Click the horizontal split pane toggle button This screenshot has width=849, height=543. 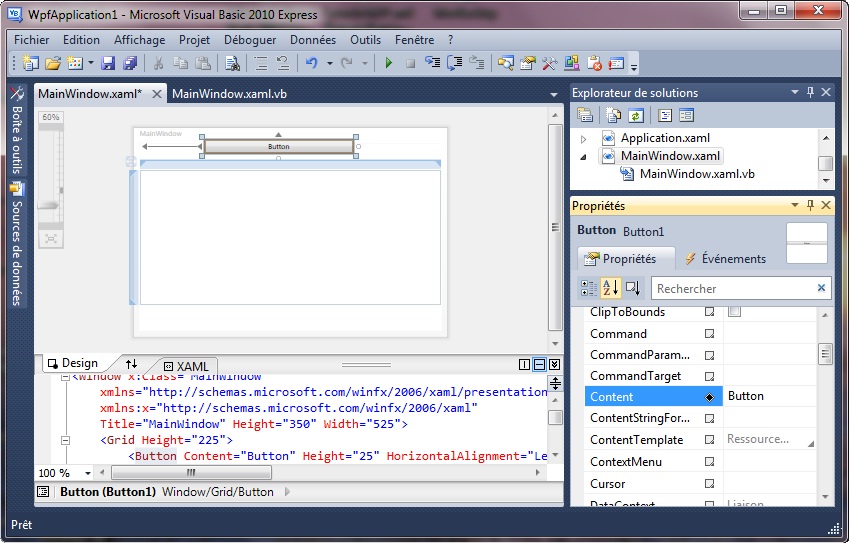point(539,364)
